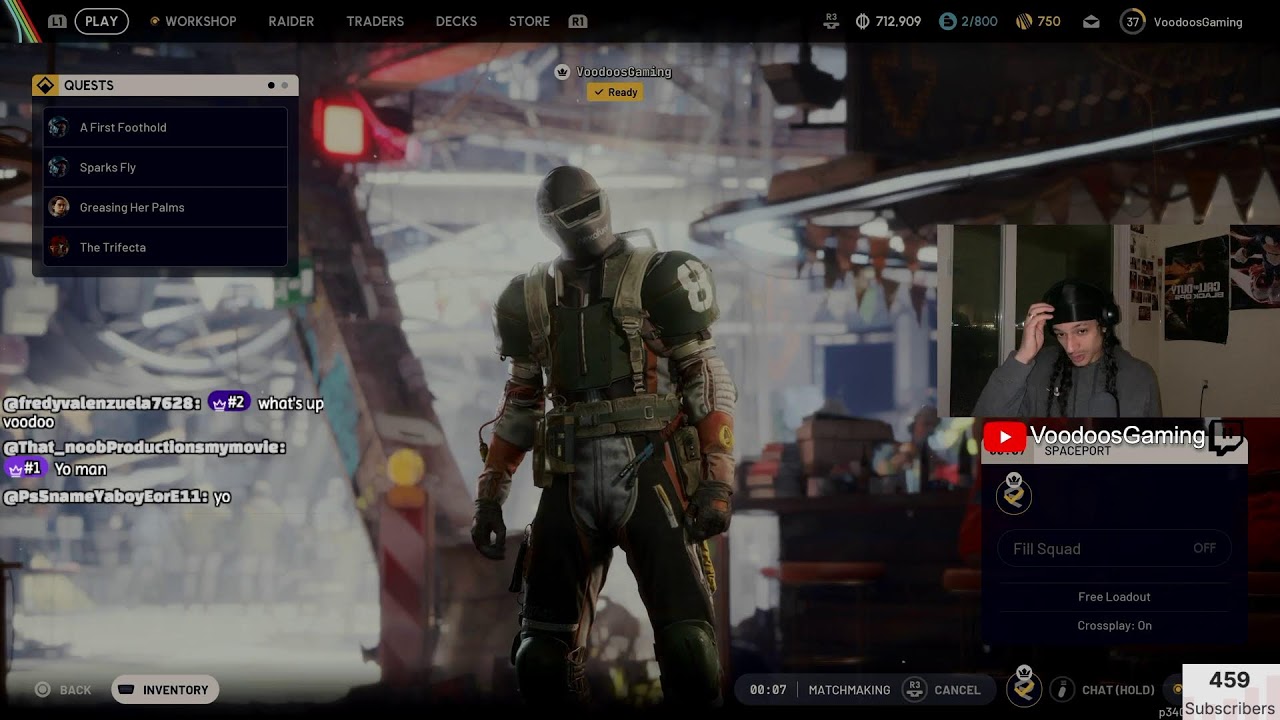Screen dimensions: 1280x720
Task: Click the A First Foothold quest icon
Action: 59,127
